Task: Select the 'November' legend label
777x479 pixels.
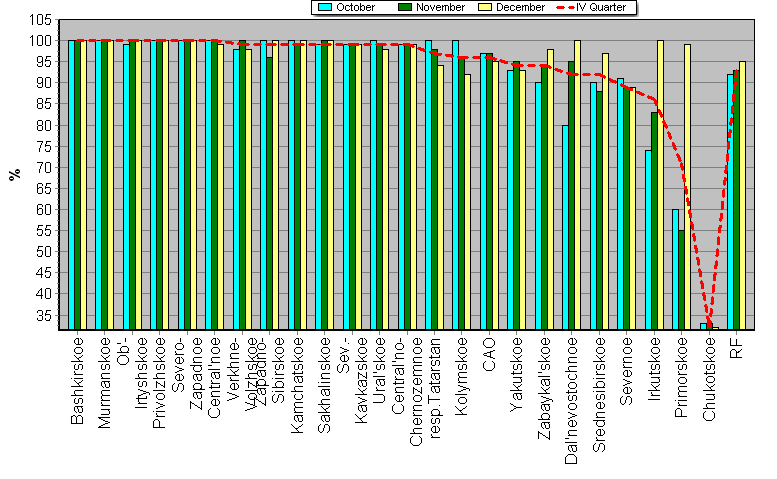Action: (440, 7)
